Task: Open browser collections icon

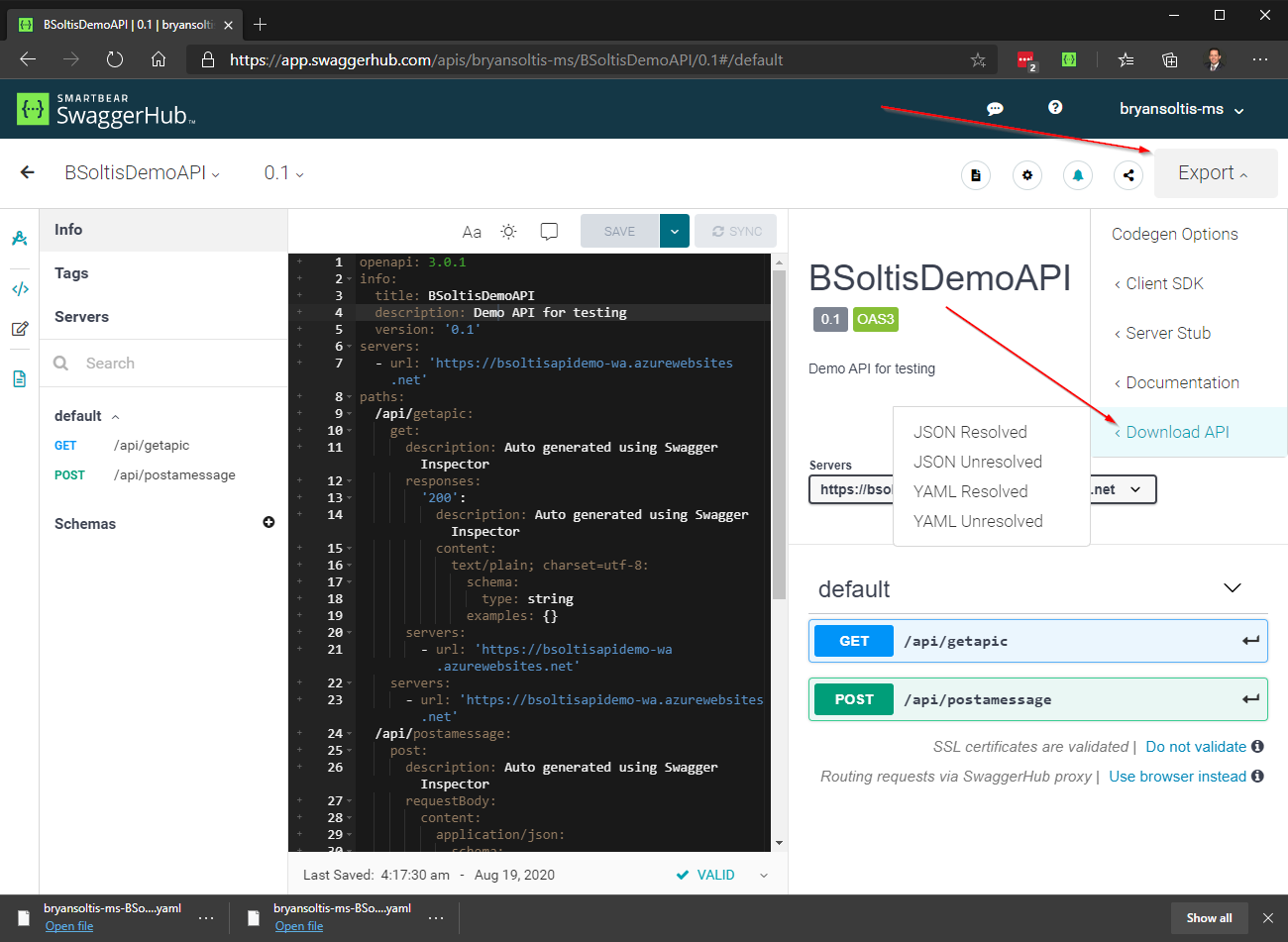Action: (1170, 60)
